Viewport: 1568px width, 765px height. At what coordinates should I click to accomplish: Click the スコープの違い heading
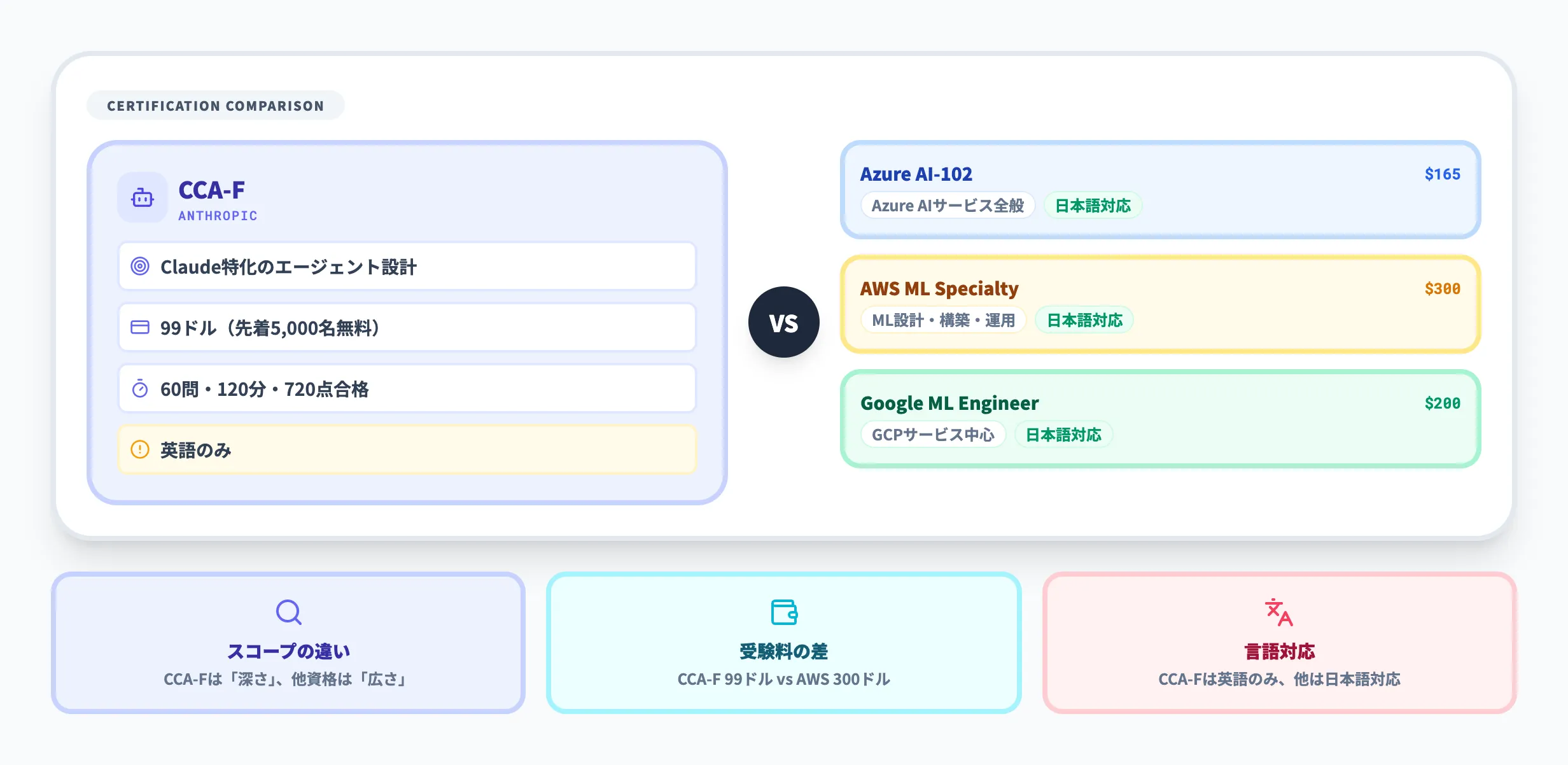[289, 651]
